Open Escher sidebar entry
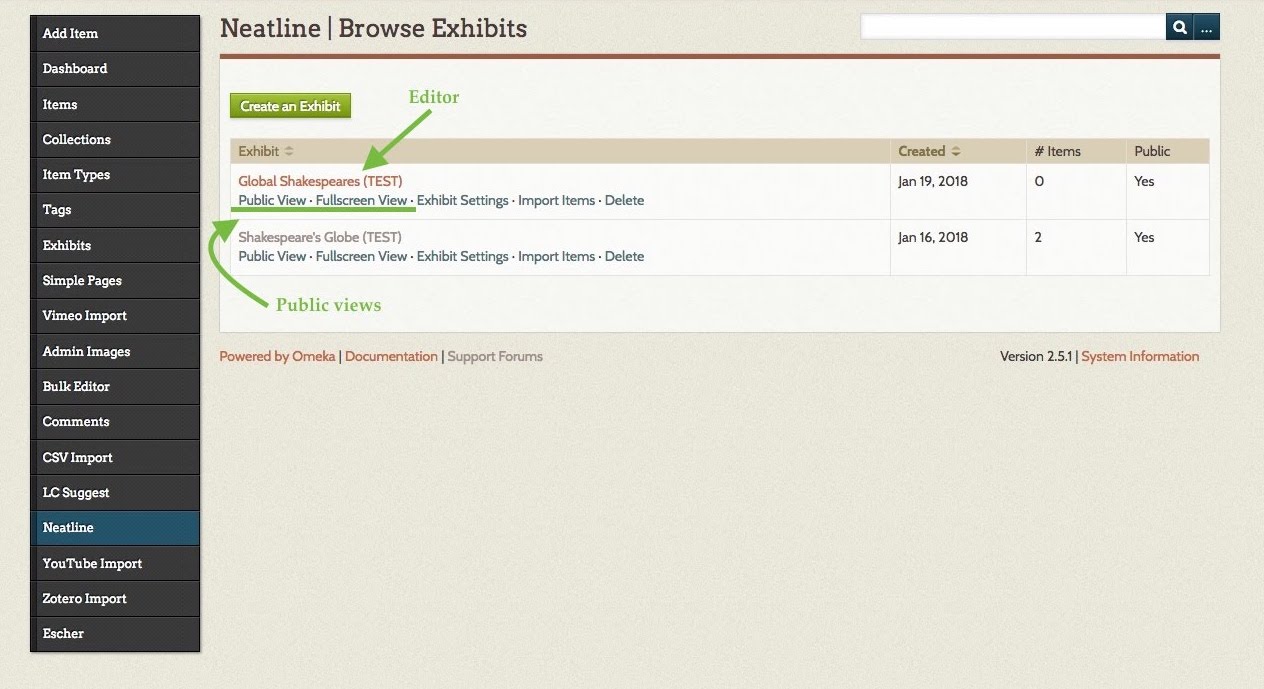The width and height of the screenshot is (1264, 689). click(x=115, y=634)
